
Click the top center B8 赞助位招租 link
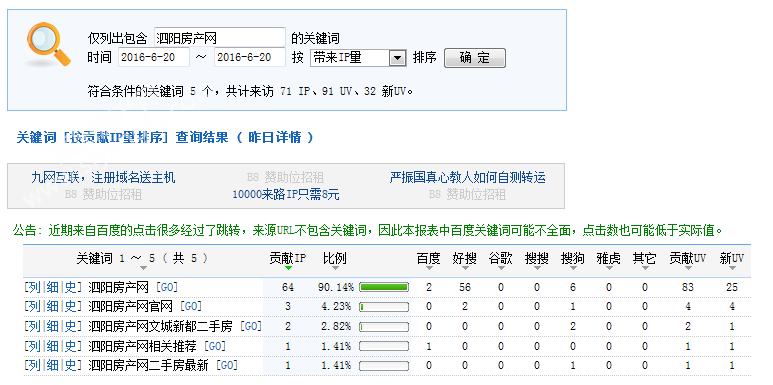[285, 177]
